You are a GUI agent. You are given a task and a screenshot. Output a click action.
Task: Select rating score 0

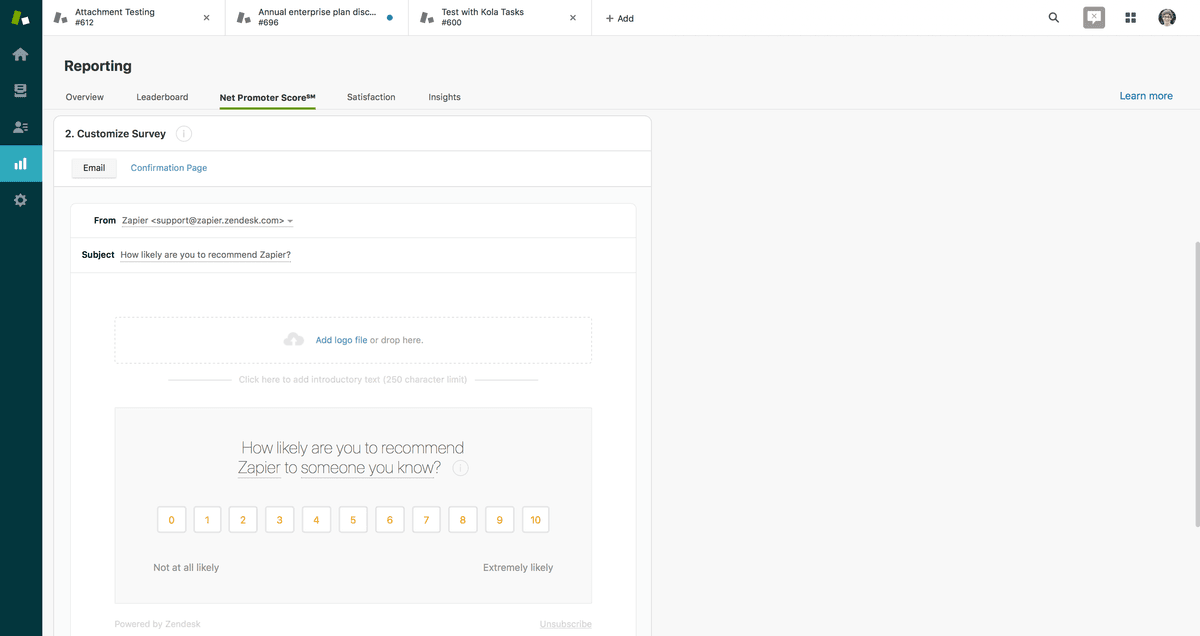point(171,520)
